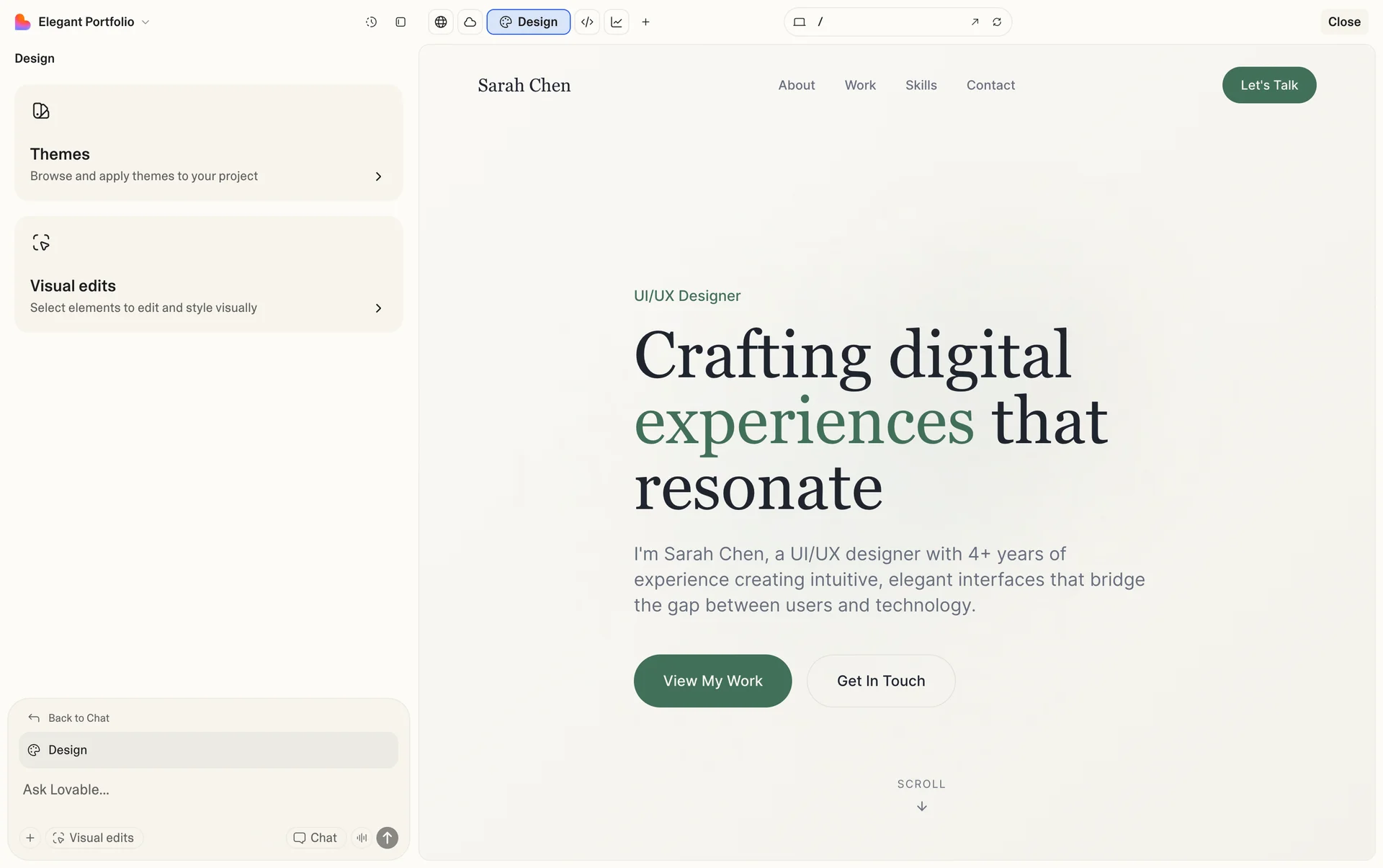This screenshot has width=1383, height=868.
Task: Open the code view icon
Action: pyautogui.click(x=587, y=22)
